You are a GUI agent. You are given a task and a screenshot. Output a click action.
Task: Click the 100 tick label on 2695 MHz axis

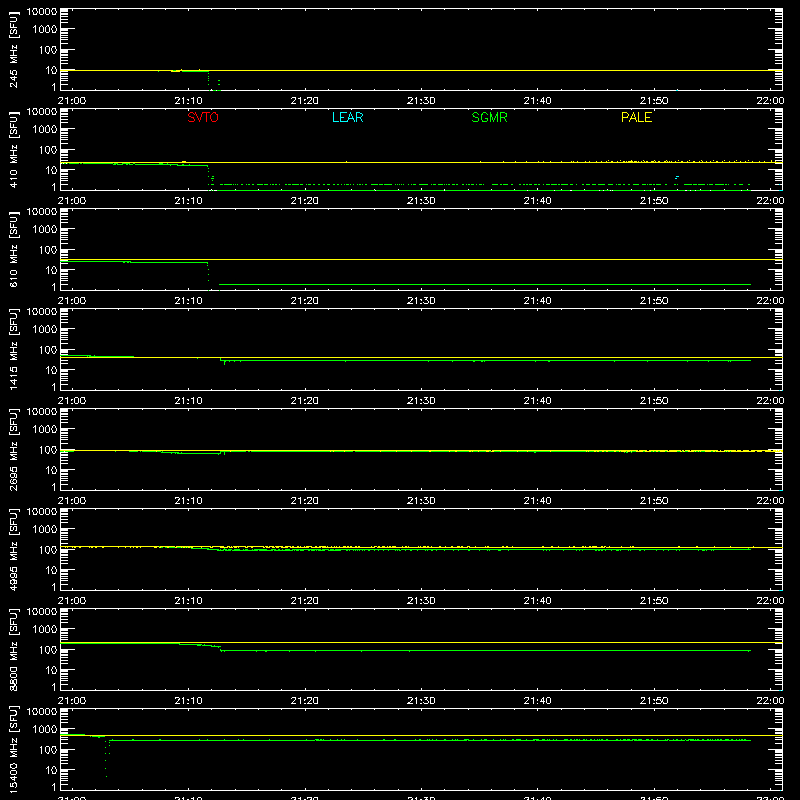click(48, 449)
